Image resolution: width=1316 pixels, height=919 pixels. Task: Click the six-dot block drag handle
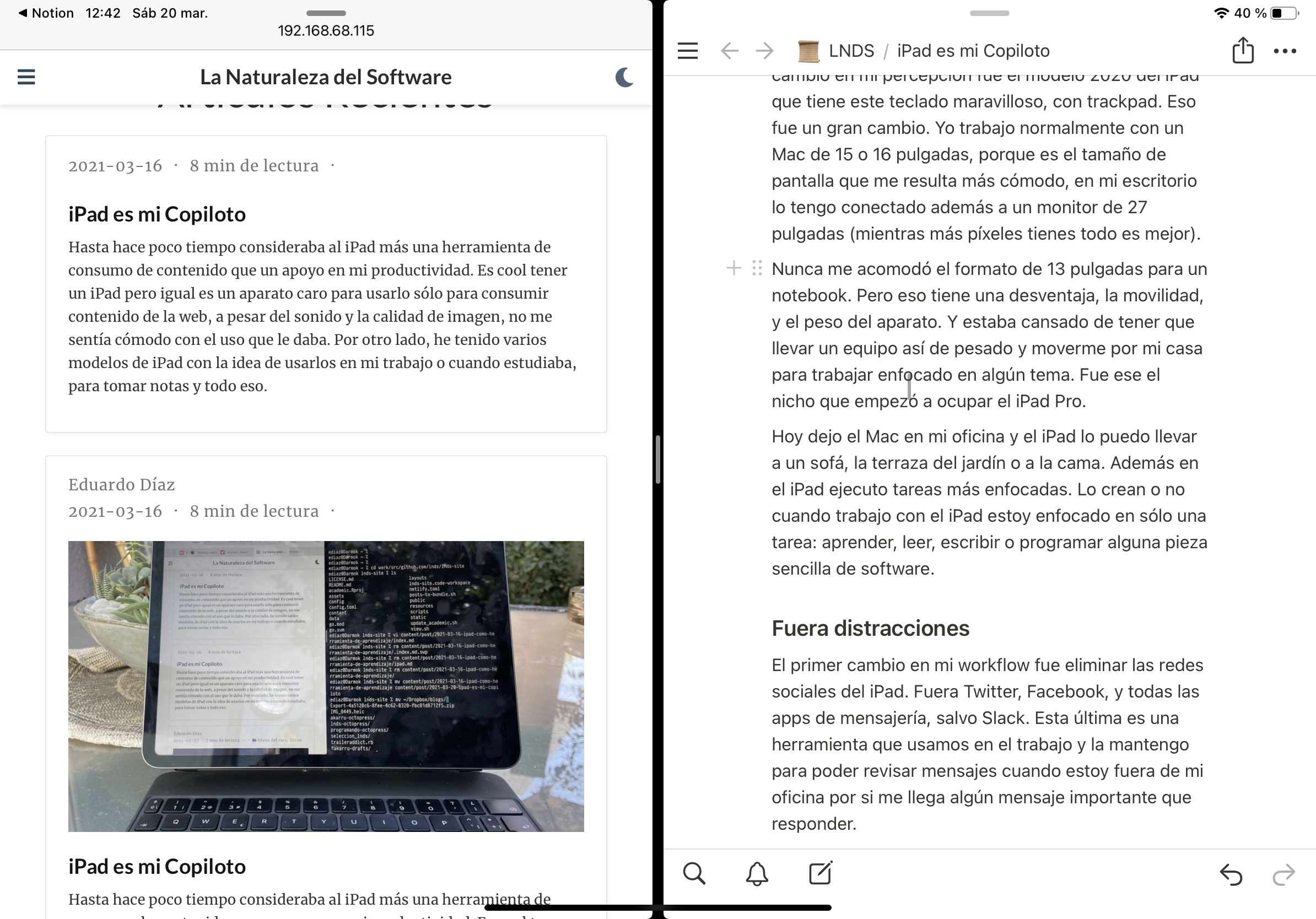click(x=757, y=268)
